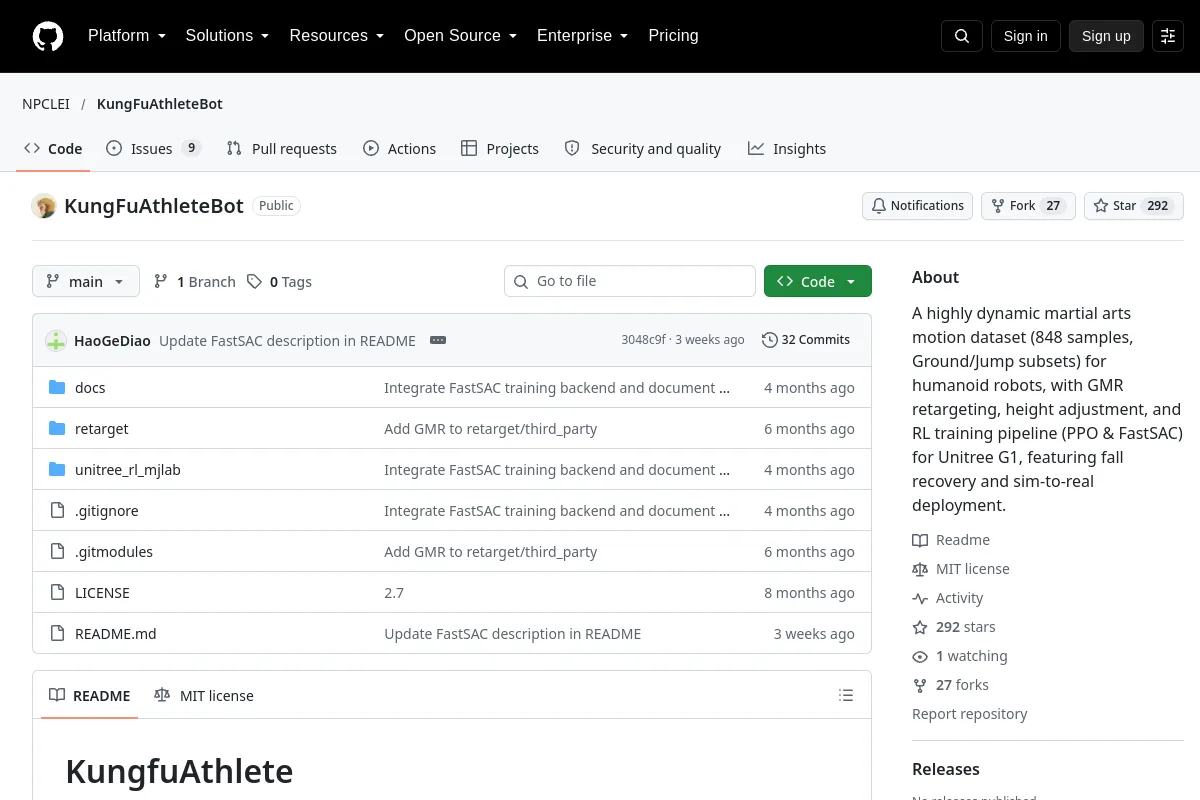Open the Releases heading link

pyautogui.click(x=946, y=770)
